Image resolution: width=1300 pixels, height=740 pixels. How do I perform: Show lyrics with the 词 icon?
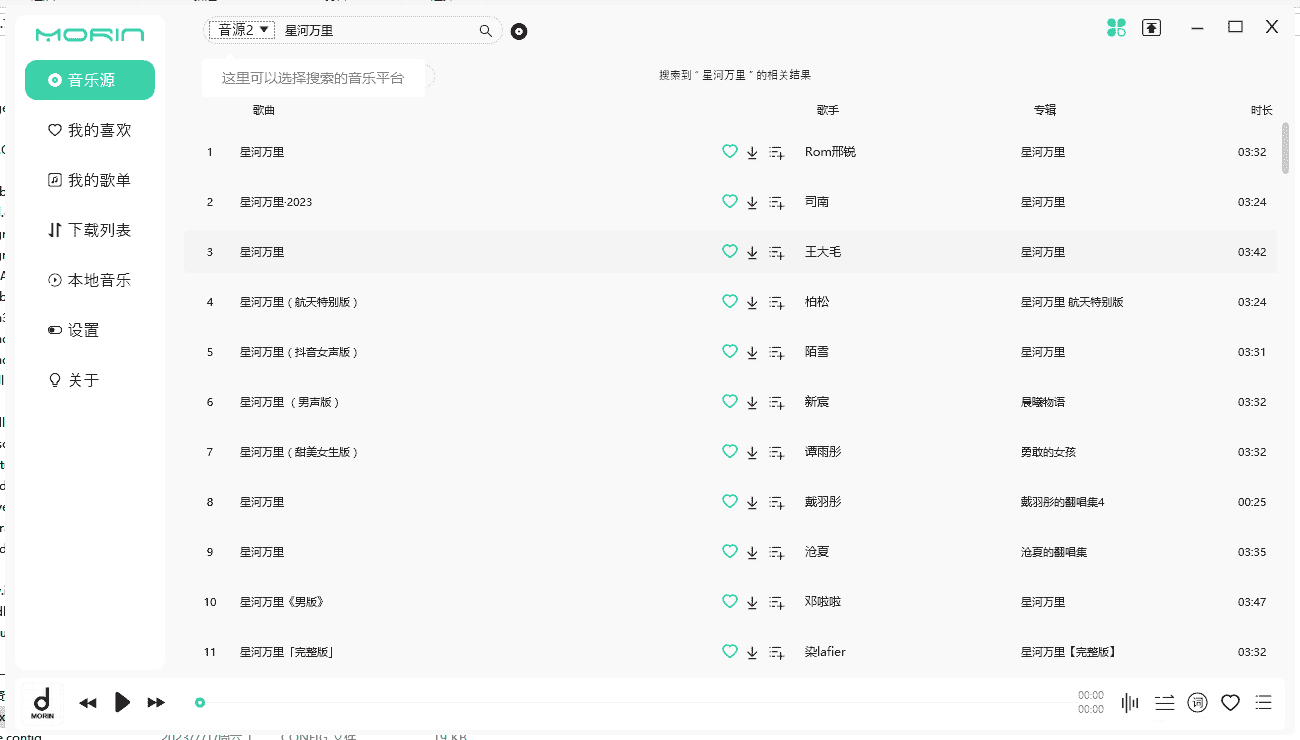pyautogui.click(x=1197, y=703)
